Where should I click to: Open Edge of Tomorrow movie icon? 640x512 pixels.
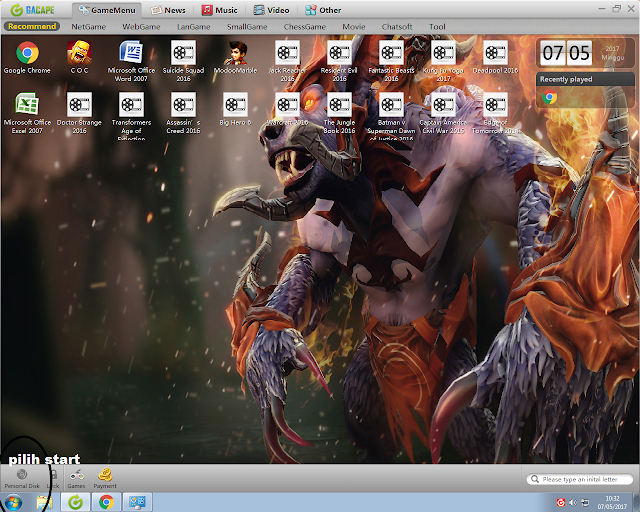click(x=496, y=105)
